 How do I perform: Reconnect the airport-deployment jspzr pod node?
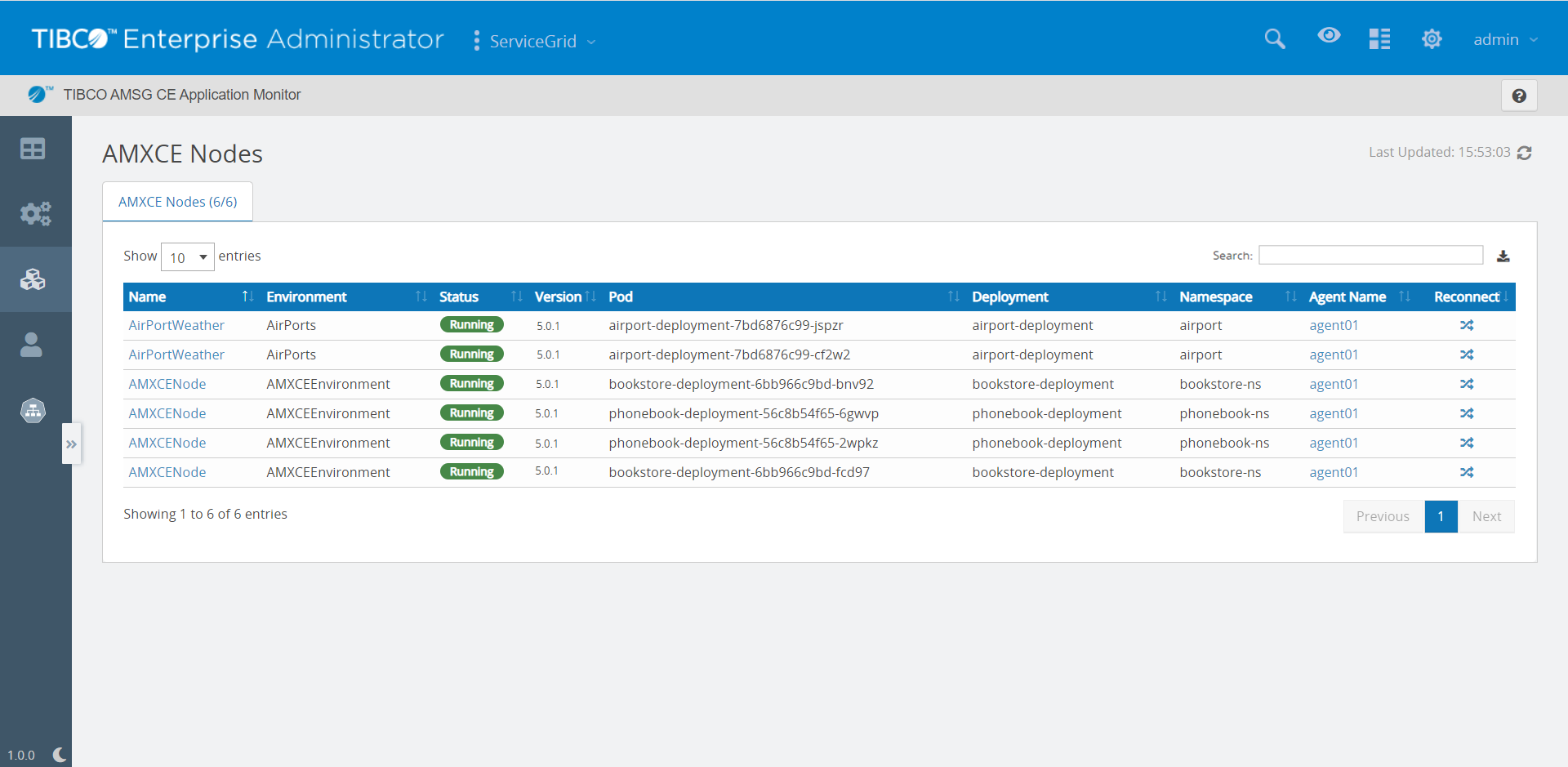[x=1467, y=325]
